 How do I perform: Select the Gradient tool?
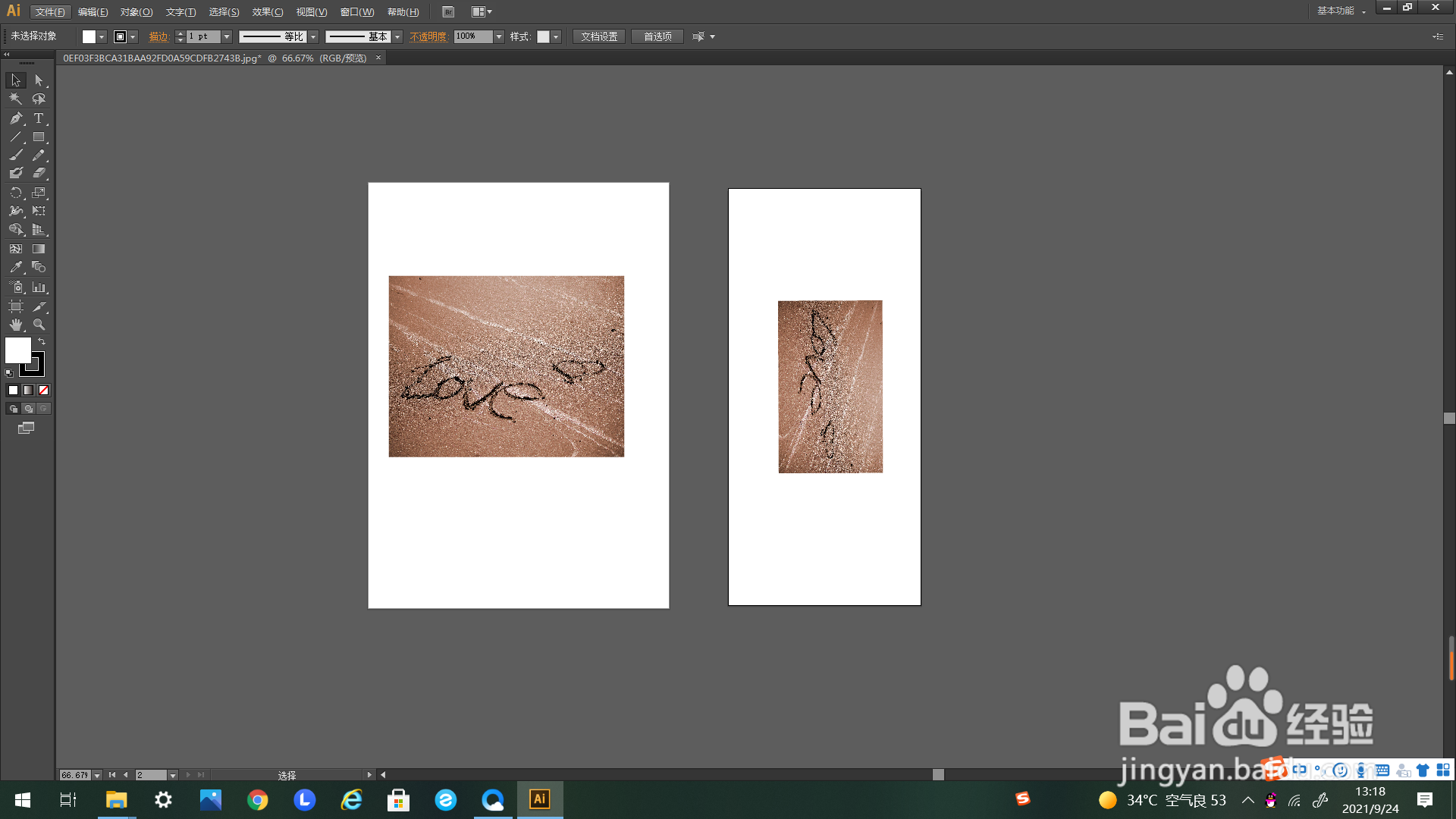(39, 249)
